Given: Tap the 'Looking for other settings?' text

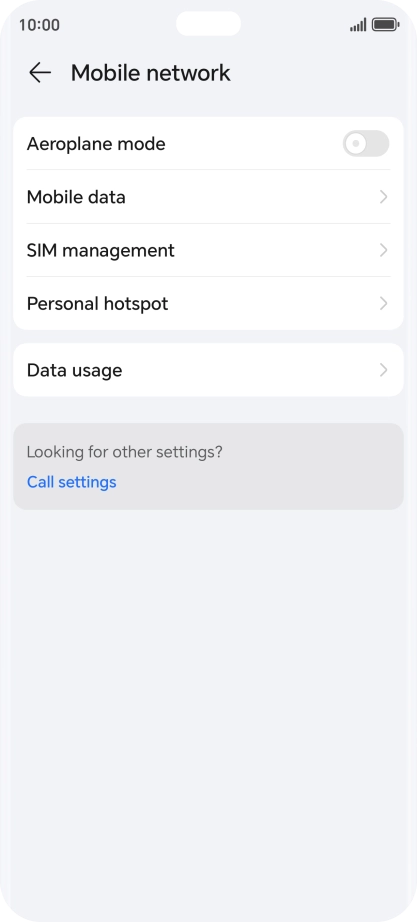Looking at the screenshot, I should click(125, 452).
